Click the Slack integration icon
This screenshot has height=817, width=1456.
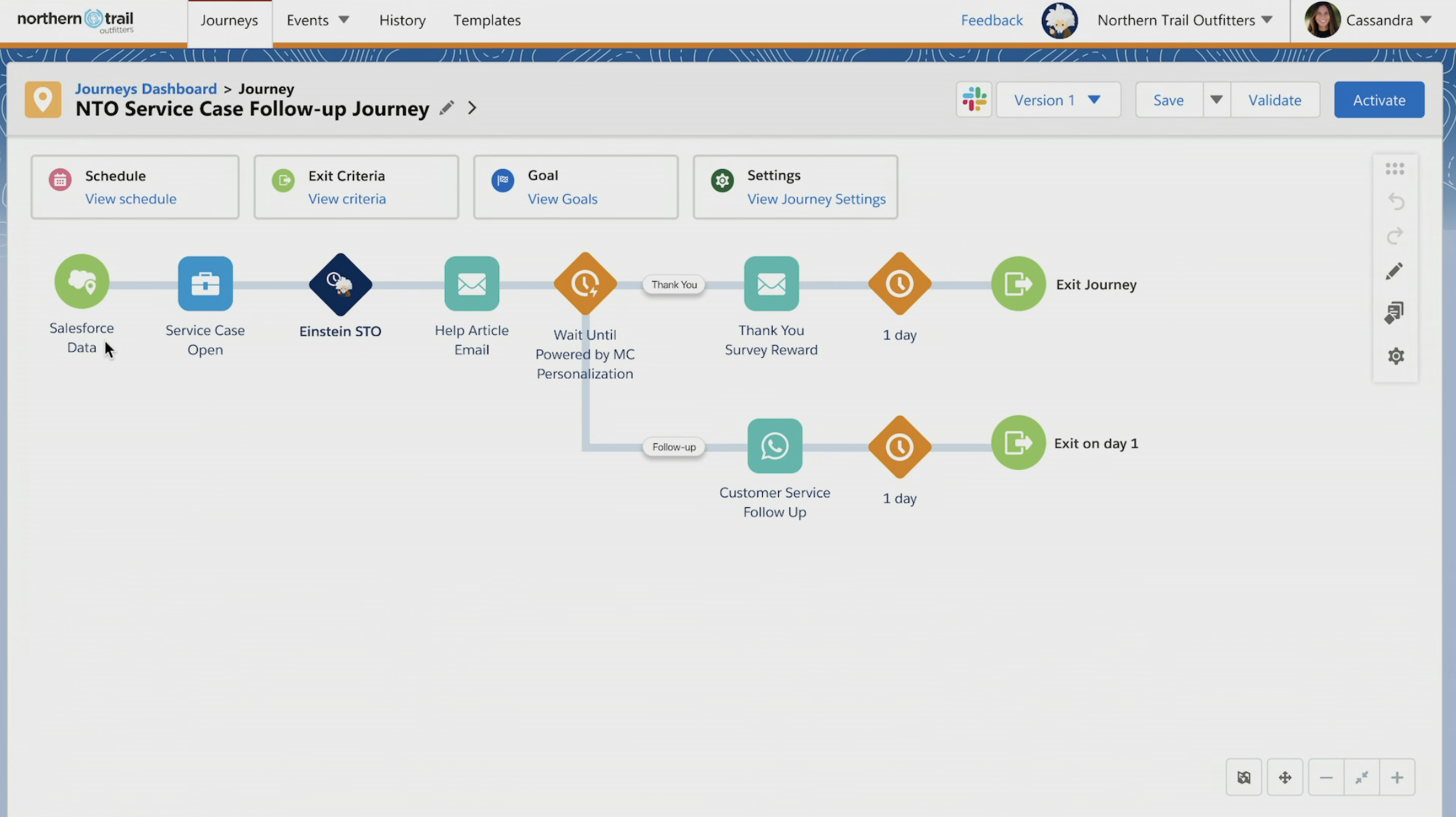coord(974,99)
